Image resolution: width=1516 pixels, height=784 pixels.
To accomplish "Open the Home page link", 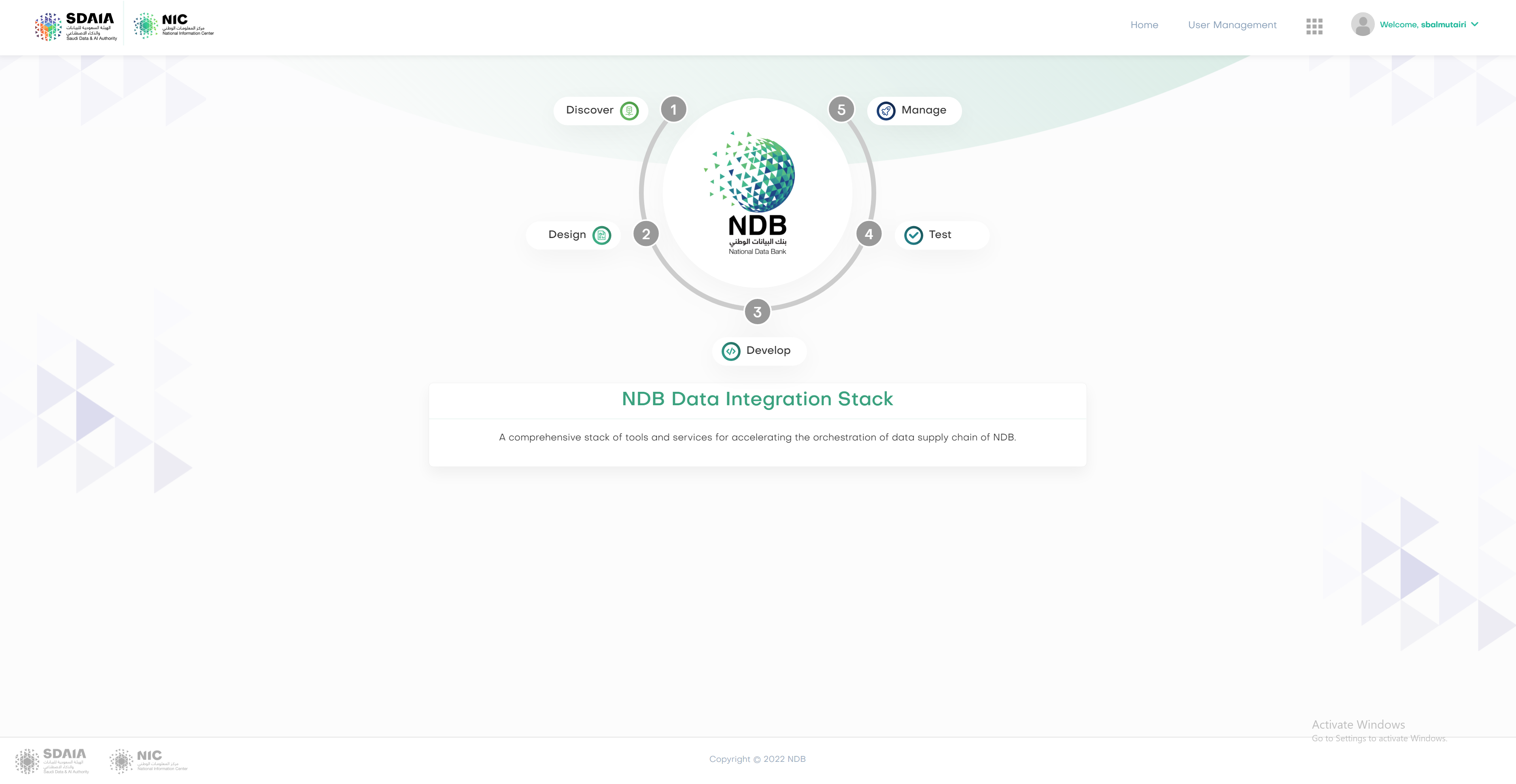I will [x=1144, y=25].
